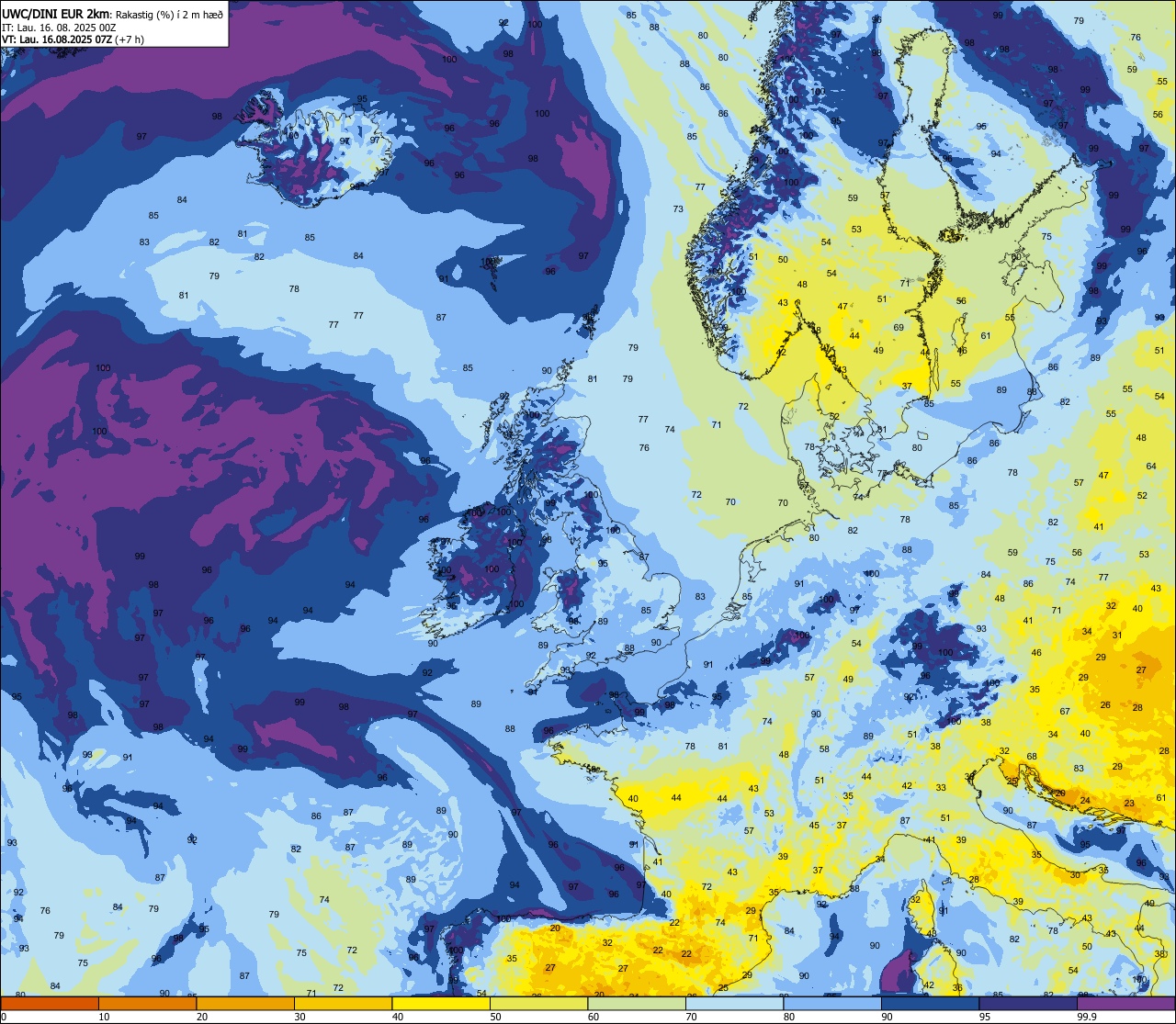Click the medium blue 90–95 legend swatch
Viewport: 1176px width, 1024px height.
coord(930,1003)
